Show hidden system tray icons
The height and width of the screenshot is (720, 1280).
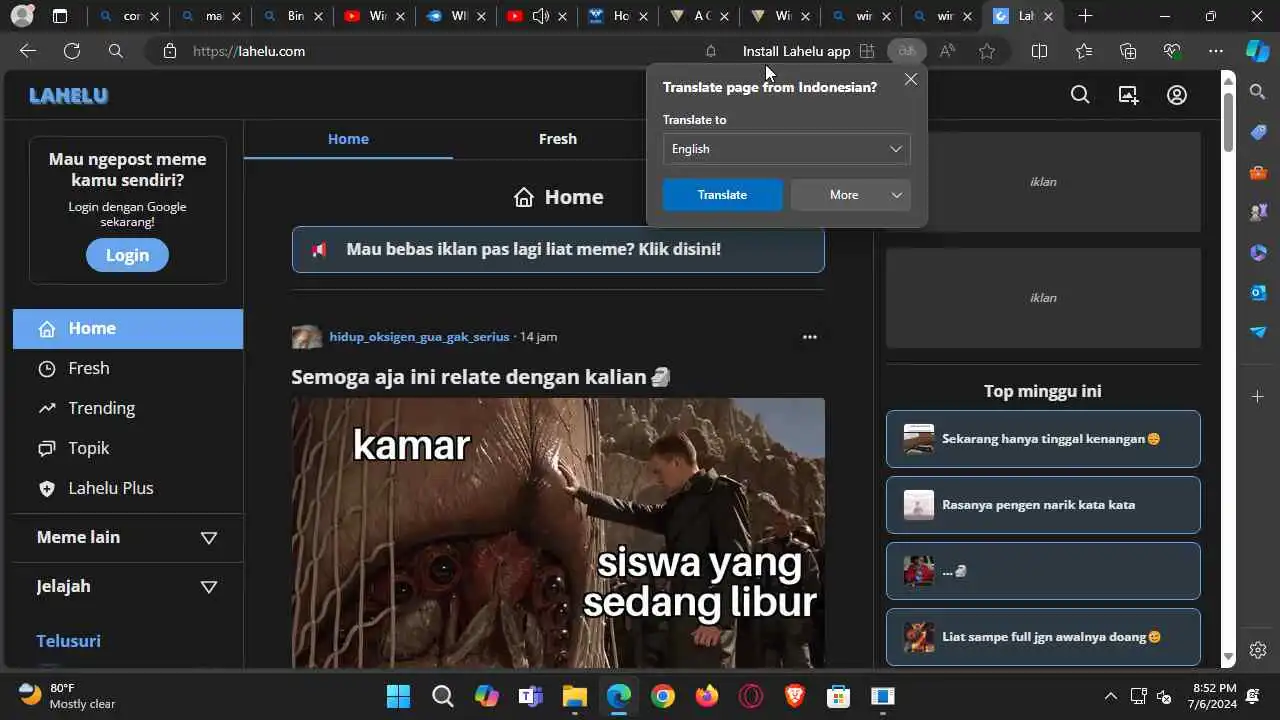pos(1110,696)
